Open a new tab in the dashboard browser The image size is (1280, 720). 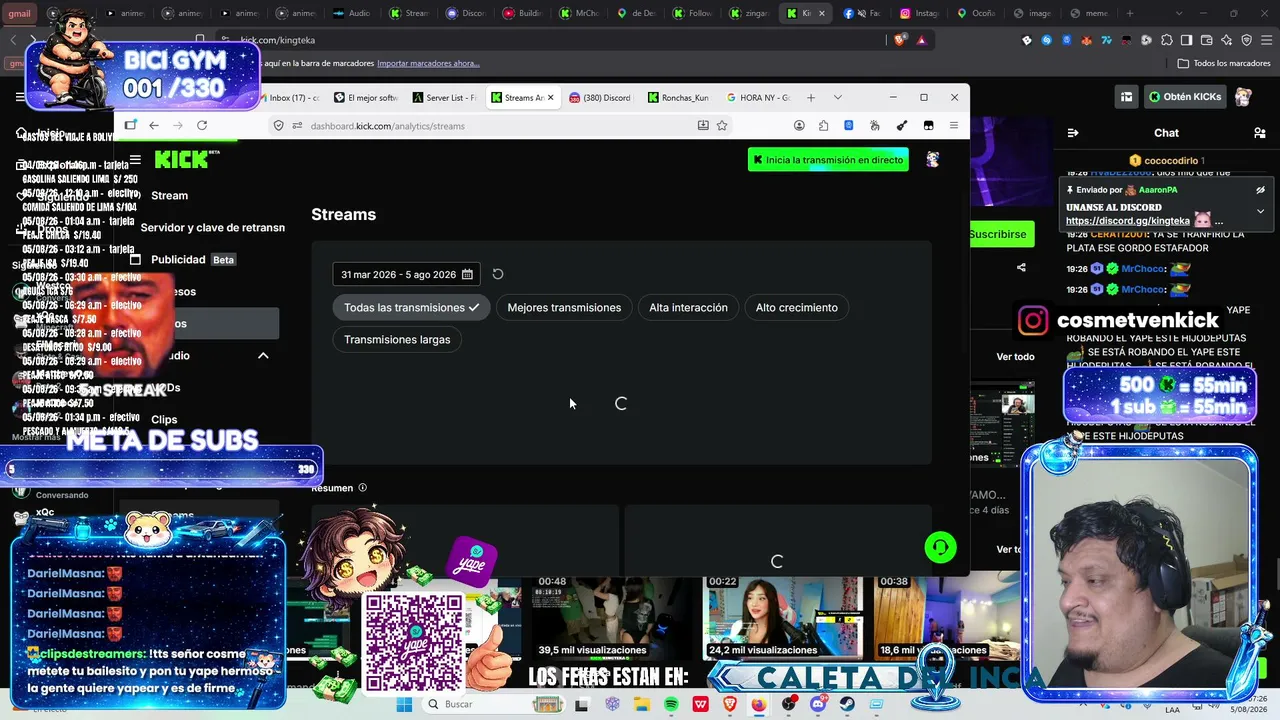point(811,97)
